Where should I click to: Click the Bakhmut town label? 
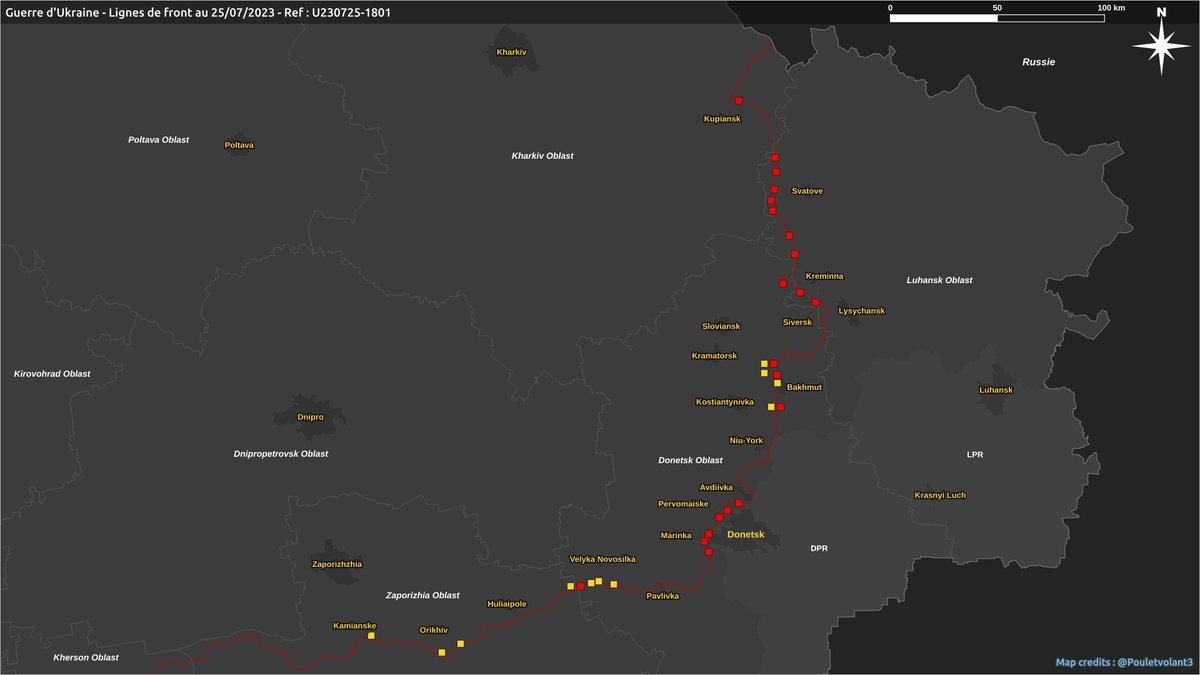click(x=804, y=387)
